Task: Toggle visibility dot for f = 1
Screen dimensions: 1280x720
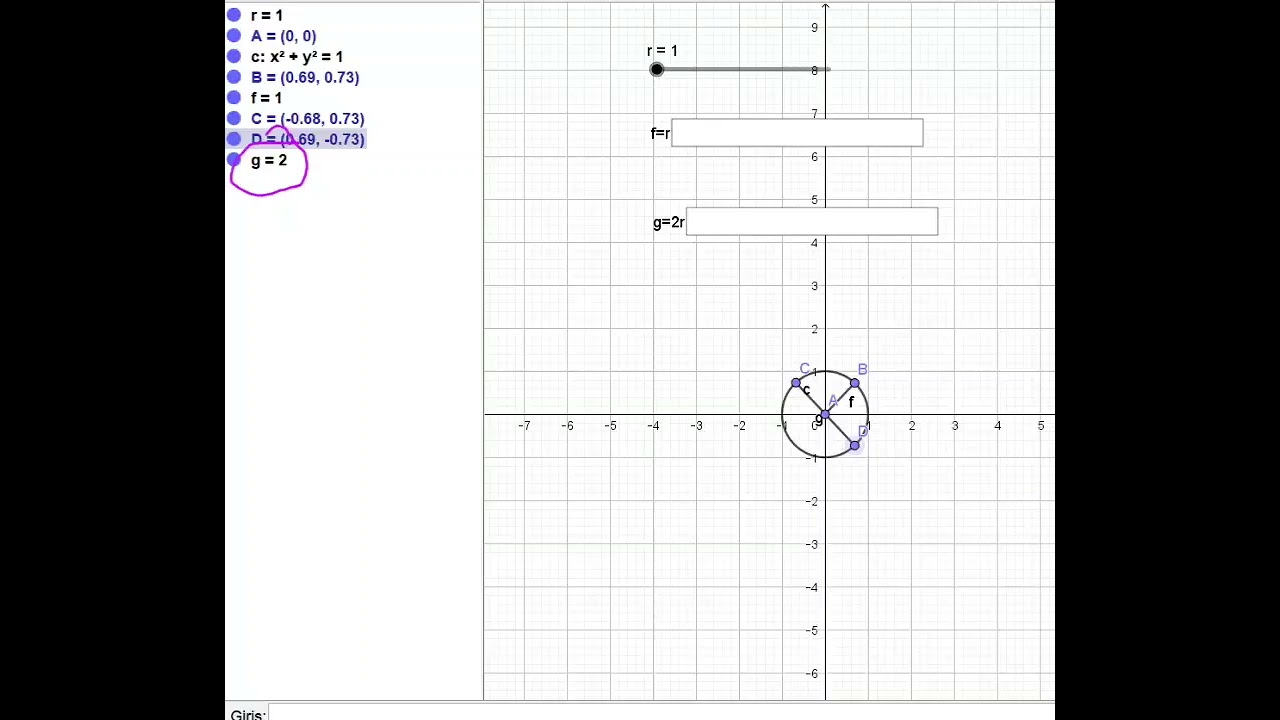Action: [234, 98]
